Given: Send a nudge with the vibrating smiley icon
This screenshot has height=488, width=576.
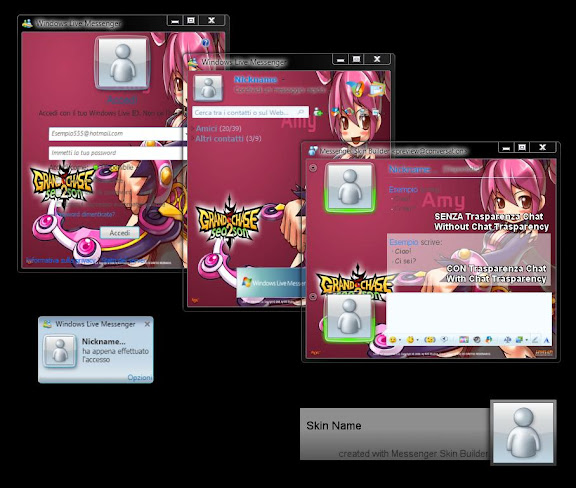Looking at the screenshot, I should [429, 340].
